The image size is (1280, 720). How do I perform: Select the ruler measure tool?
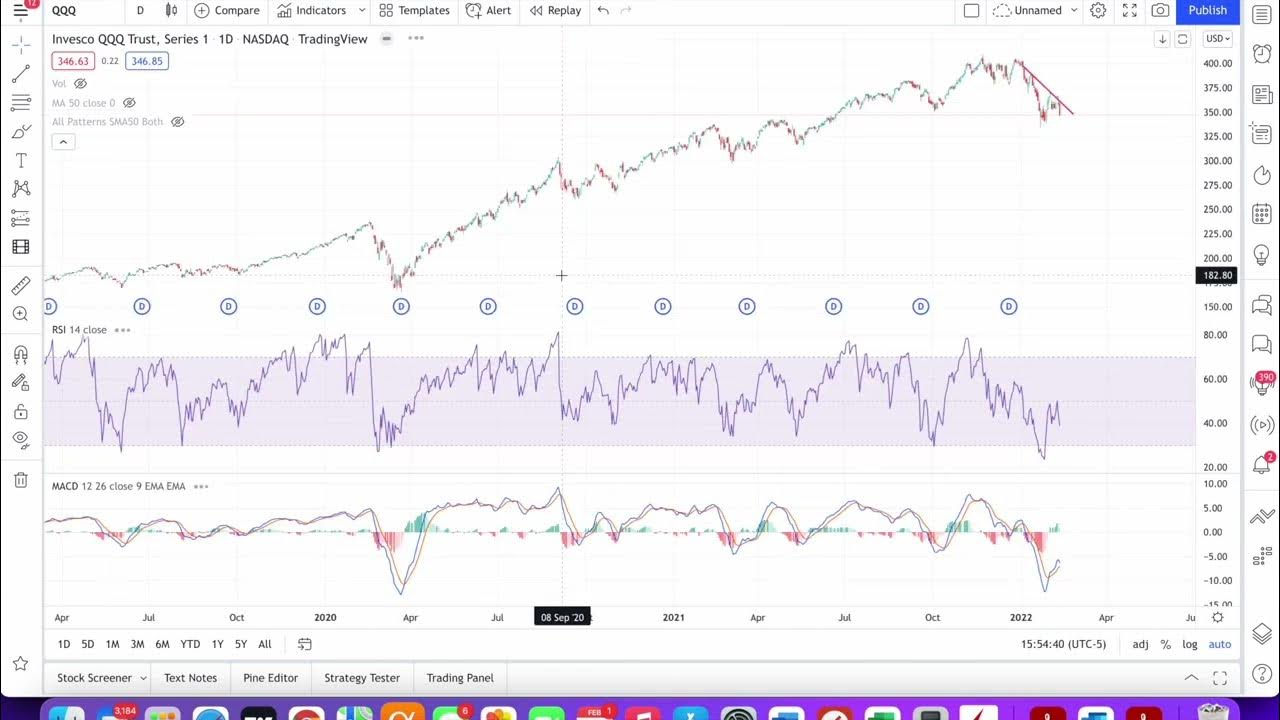tap(20, 285)
